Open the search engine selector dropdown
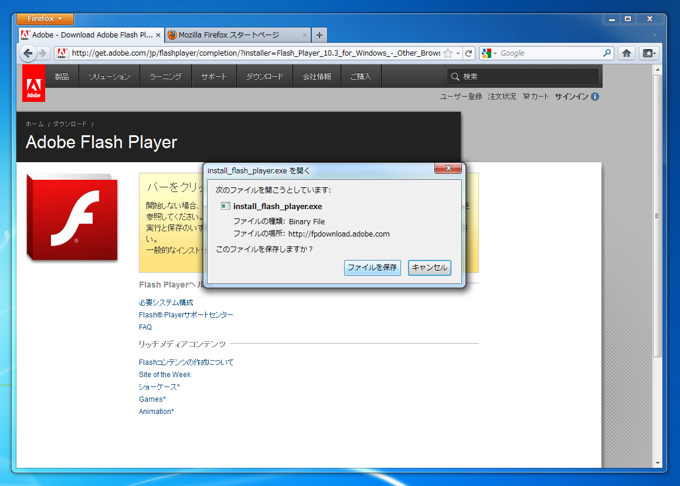Image resolution: width=680 pixels, height=486 pixels. [495, 53]
